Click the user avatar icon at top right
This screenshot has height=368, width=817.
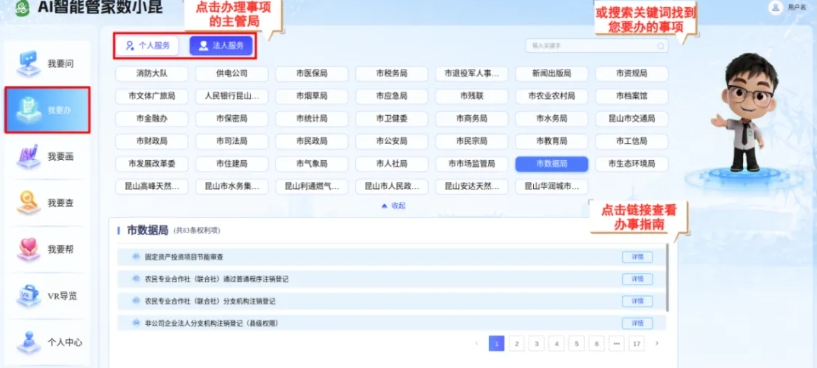[x=776, y=7]
